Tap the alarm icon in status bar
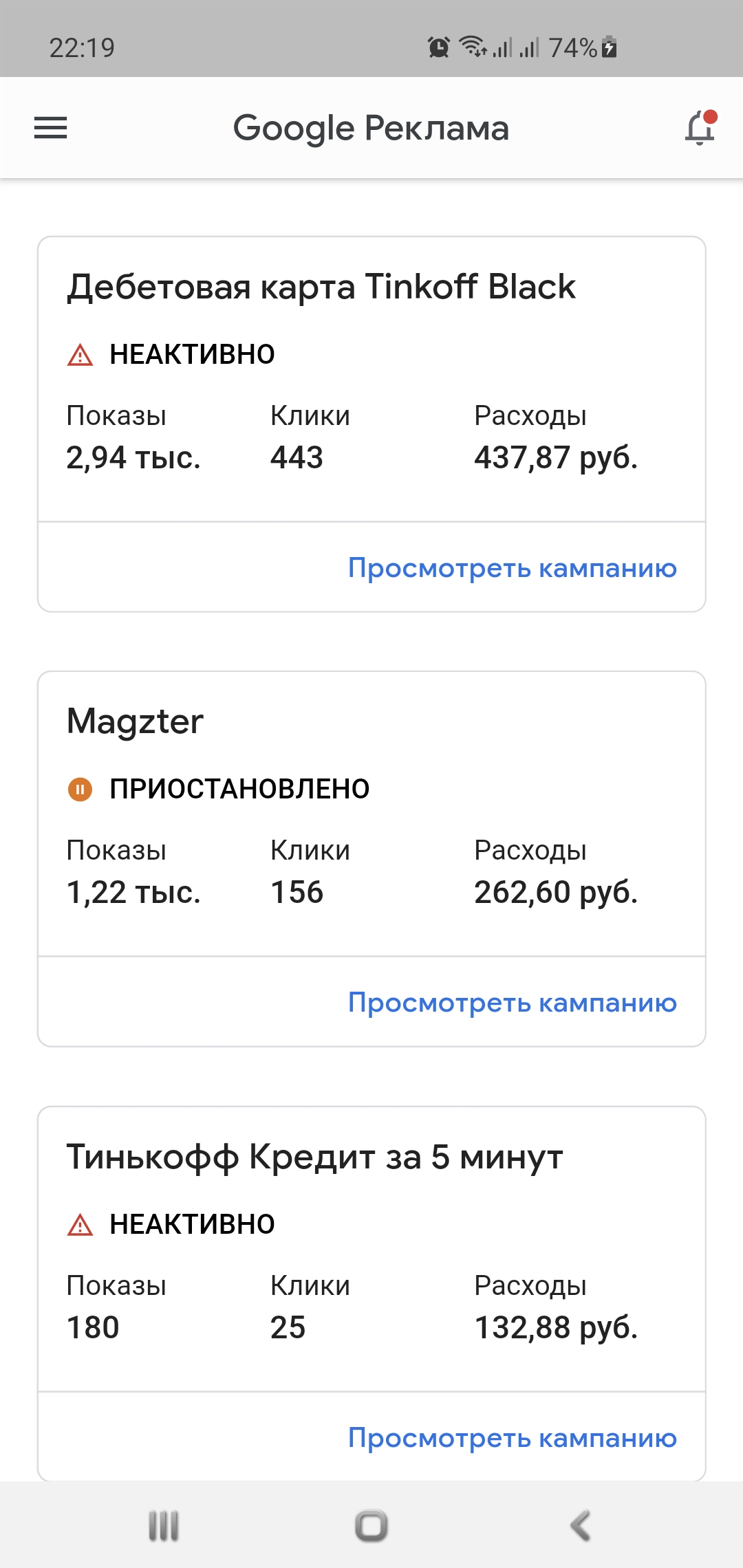Screen dimensions: 743x1568 [x=438, y=47]
